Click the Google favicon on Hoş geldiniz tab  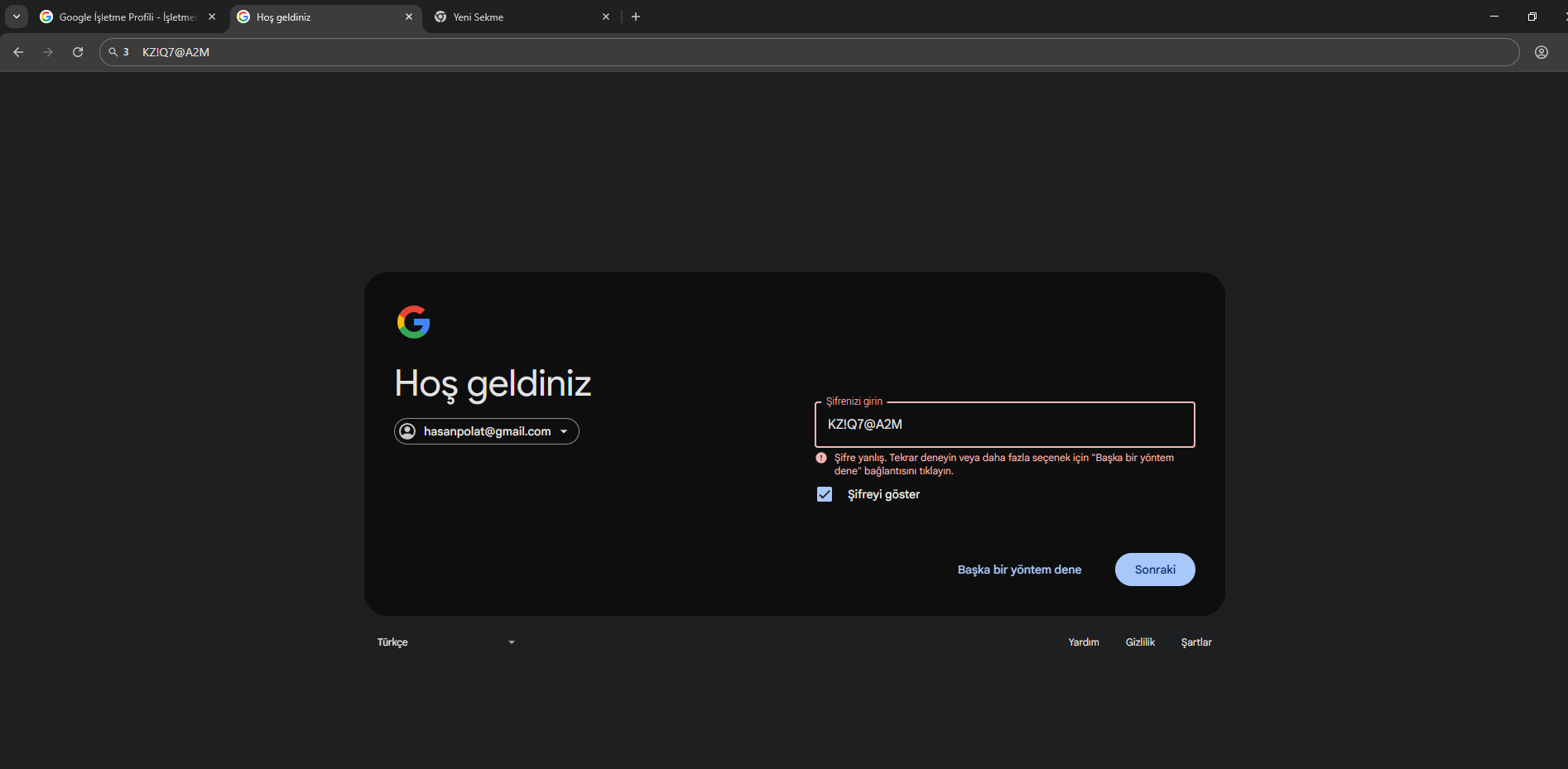coord(243,17)
